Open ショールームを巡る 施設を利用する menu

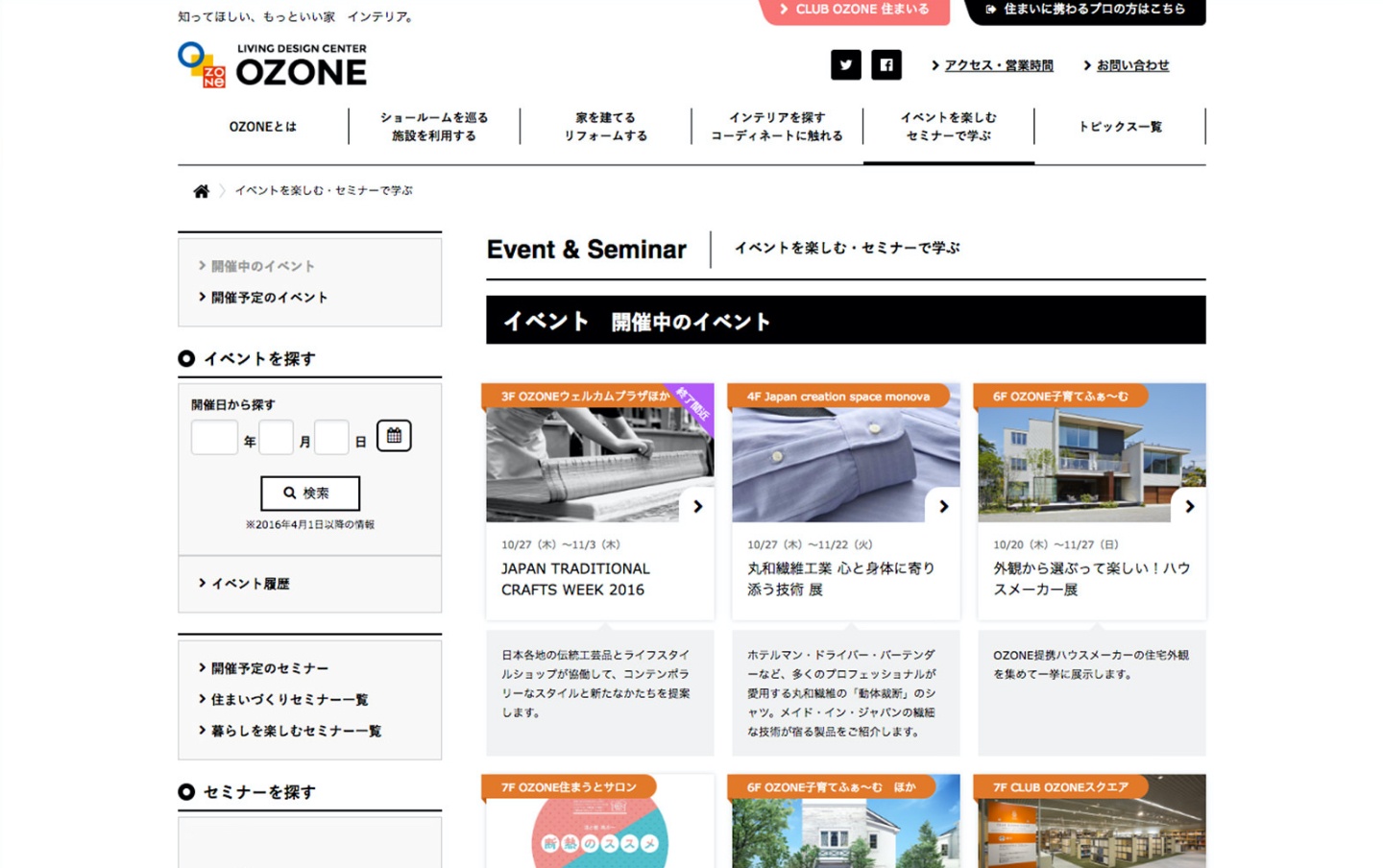pos(434,127)
